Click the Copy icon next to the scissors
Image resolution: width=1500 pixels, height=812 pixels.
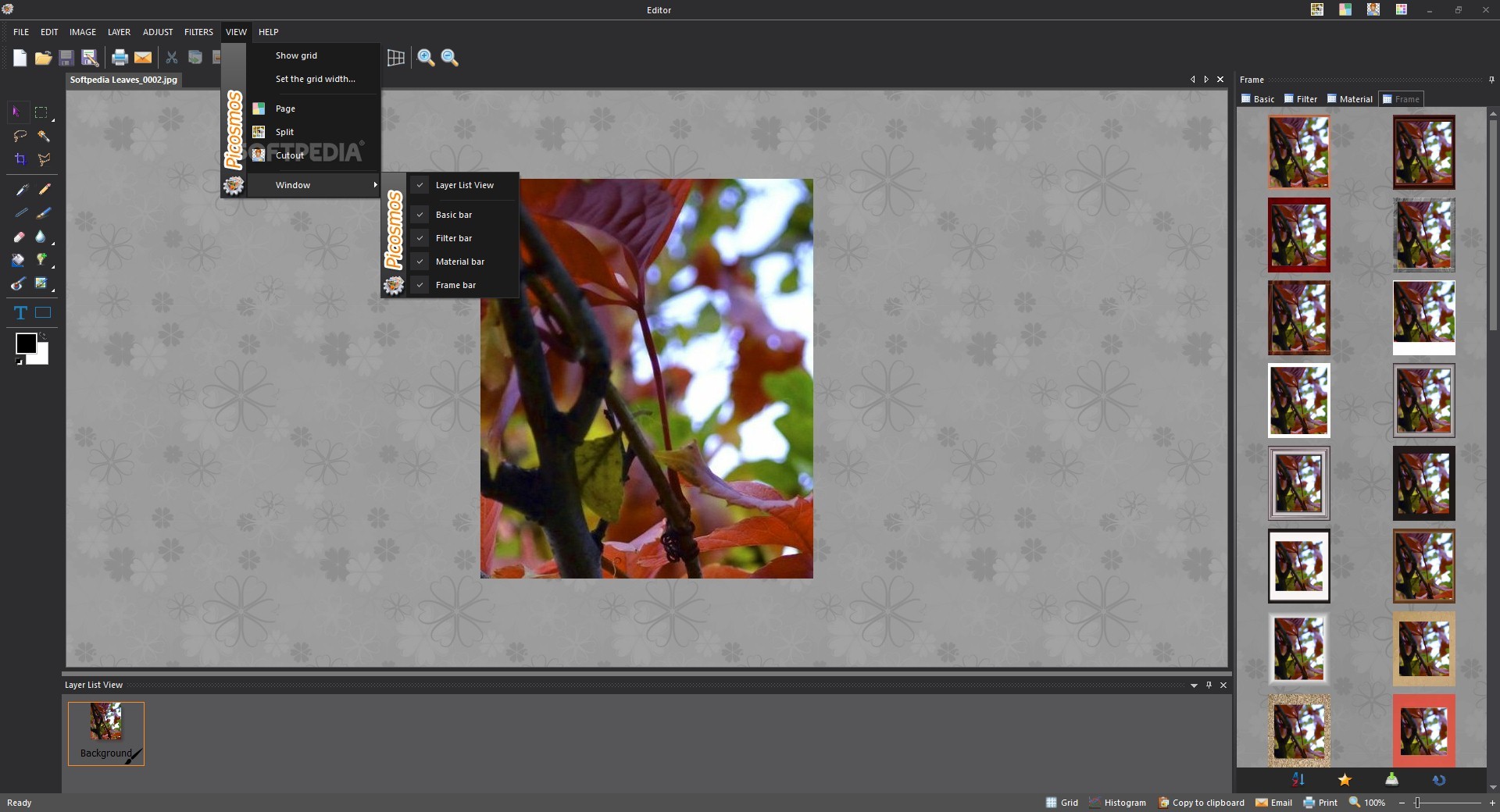point(195,57)
